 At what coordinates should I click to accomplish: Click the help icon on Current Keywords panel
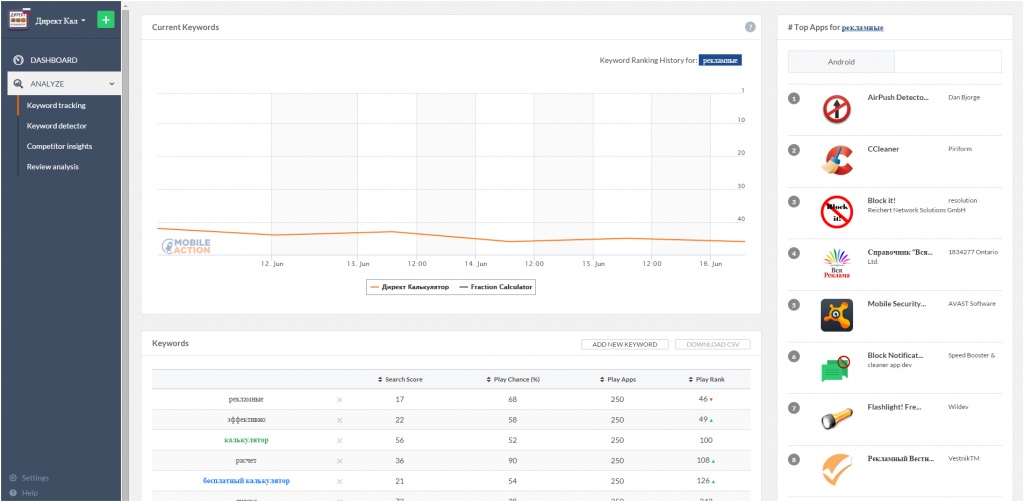coord(750,27)
